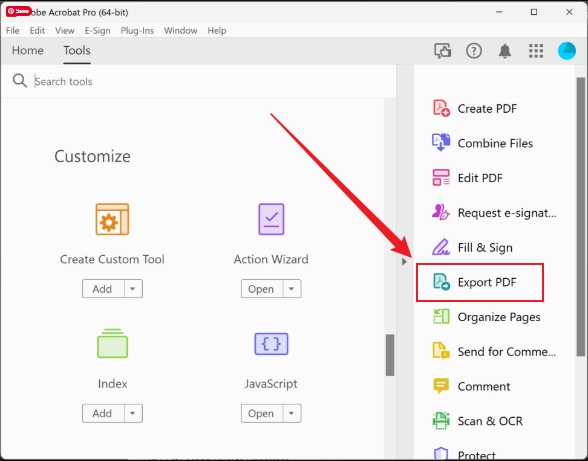Click the Send for Comments icon
This screenshot has width=588, height=461.
pos(441,351)
